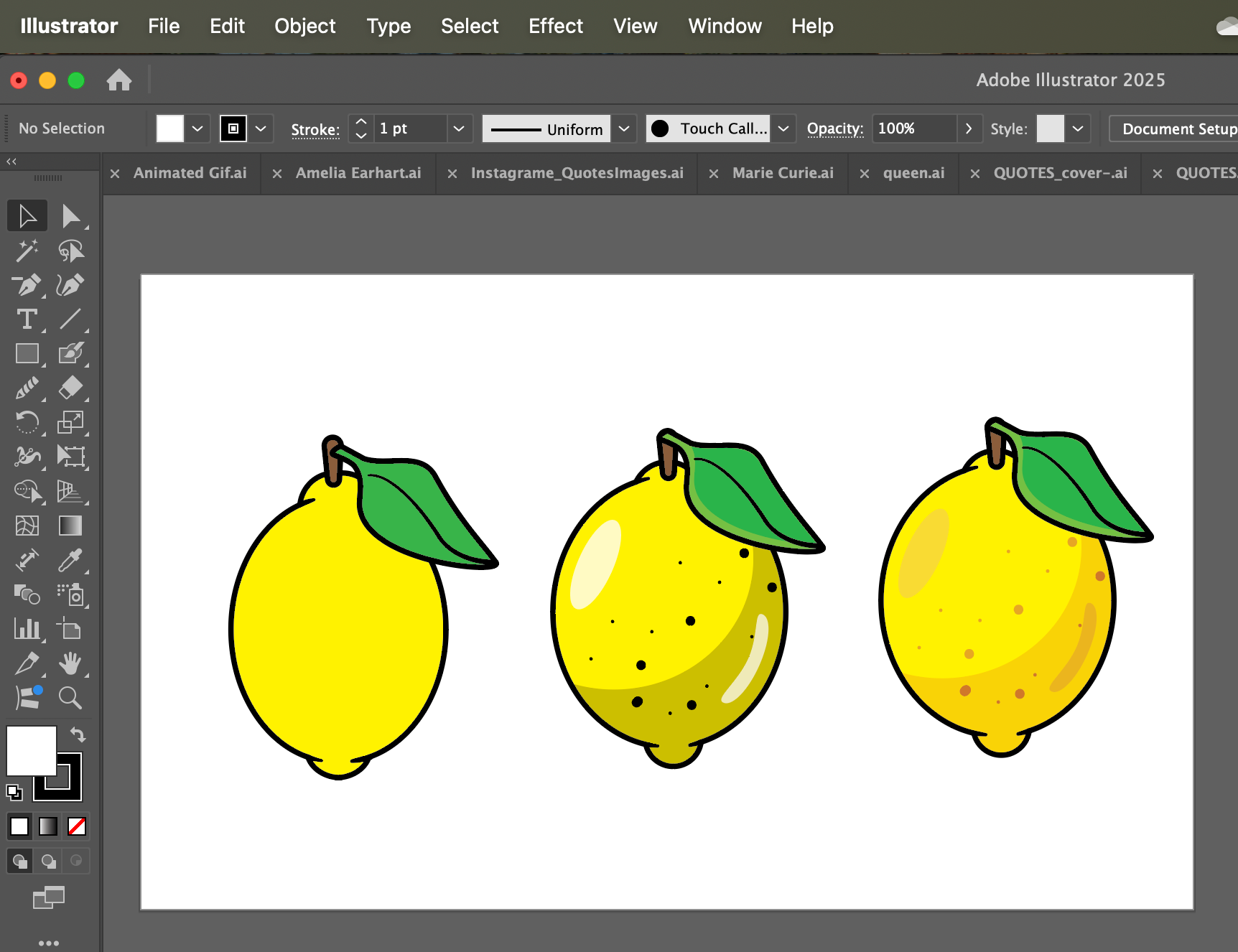Switch to Amelia Earhart.ai tab

[x=358, y=173]
